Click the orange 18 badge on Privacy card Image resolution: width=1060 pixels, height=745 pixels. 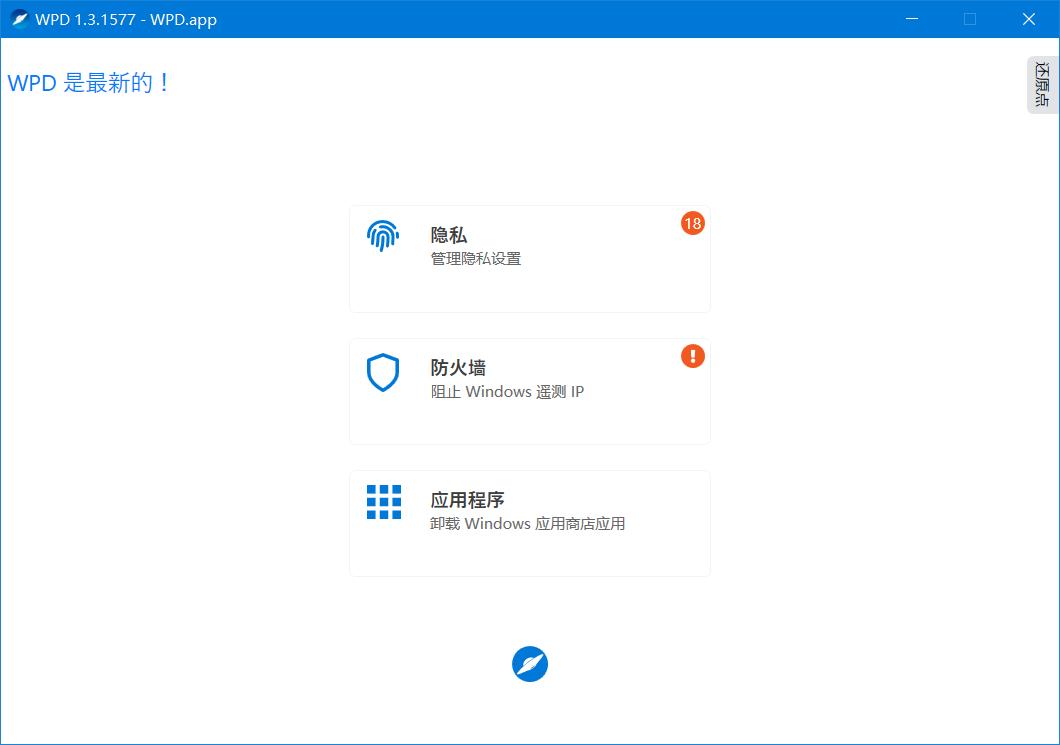(693, 223)
